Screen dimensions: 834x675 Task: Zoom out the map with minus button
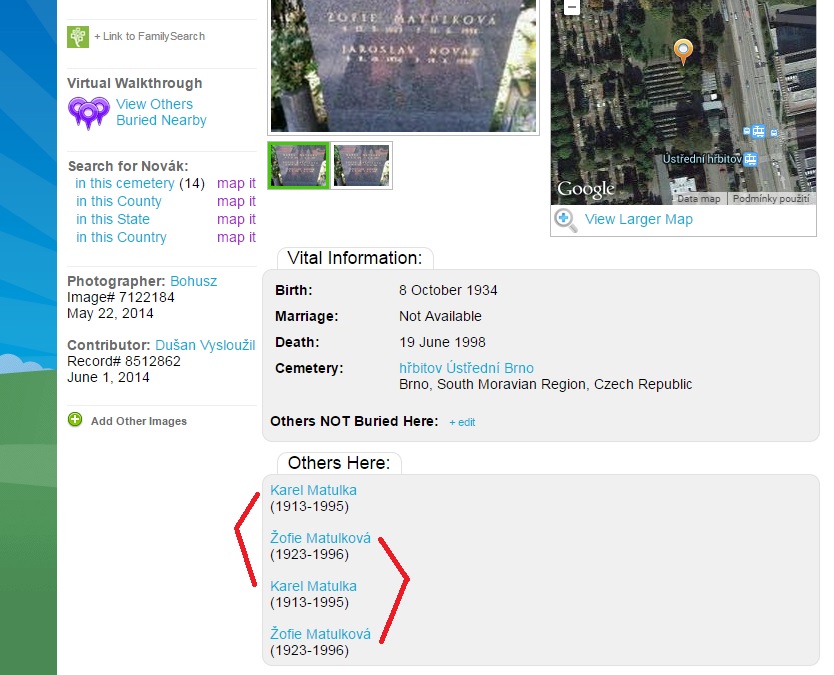click(x=571, y=6)
